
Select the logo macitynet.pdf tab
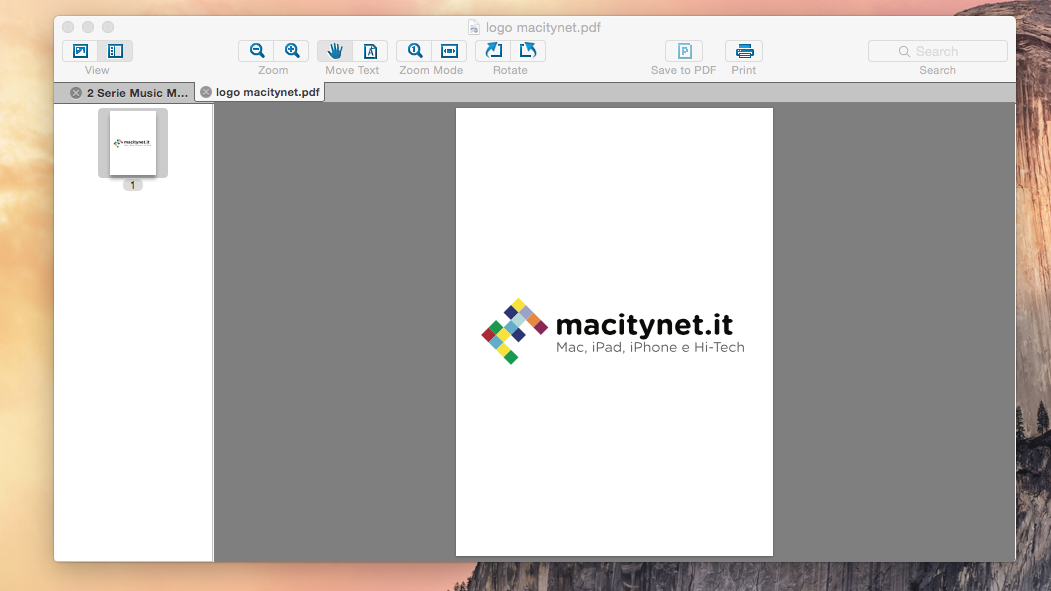[x=267, y=92]
